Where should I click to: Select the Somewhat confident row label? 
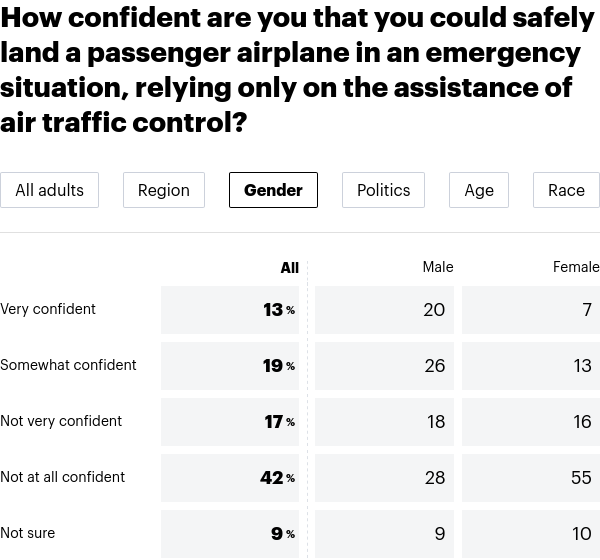[68, 365]
